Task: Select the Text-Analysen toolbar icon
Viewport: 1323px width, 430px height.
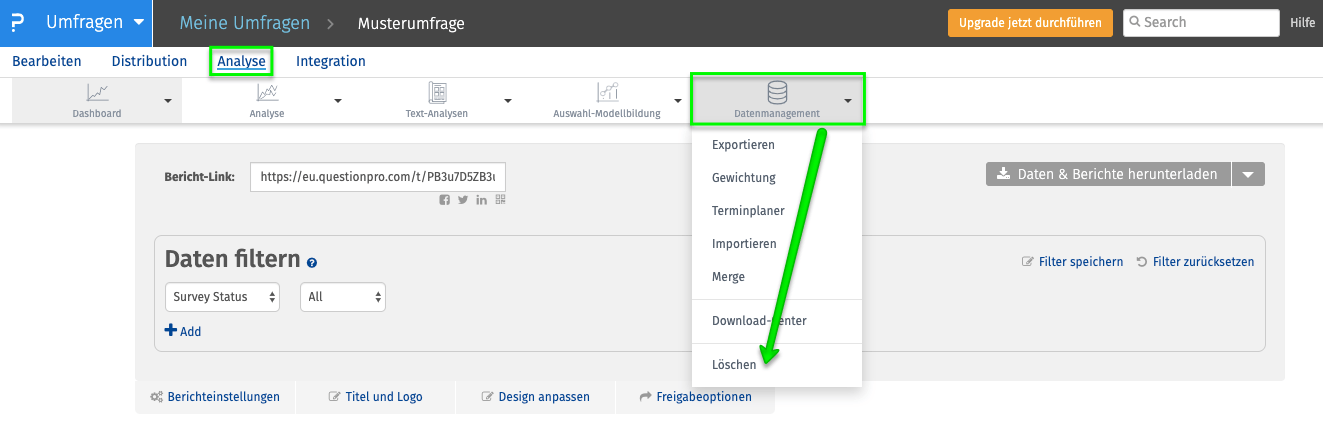Action: pyautogui.click(x=437, y=93)
